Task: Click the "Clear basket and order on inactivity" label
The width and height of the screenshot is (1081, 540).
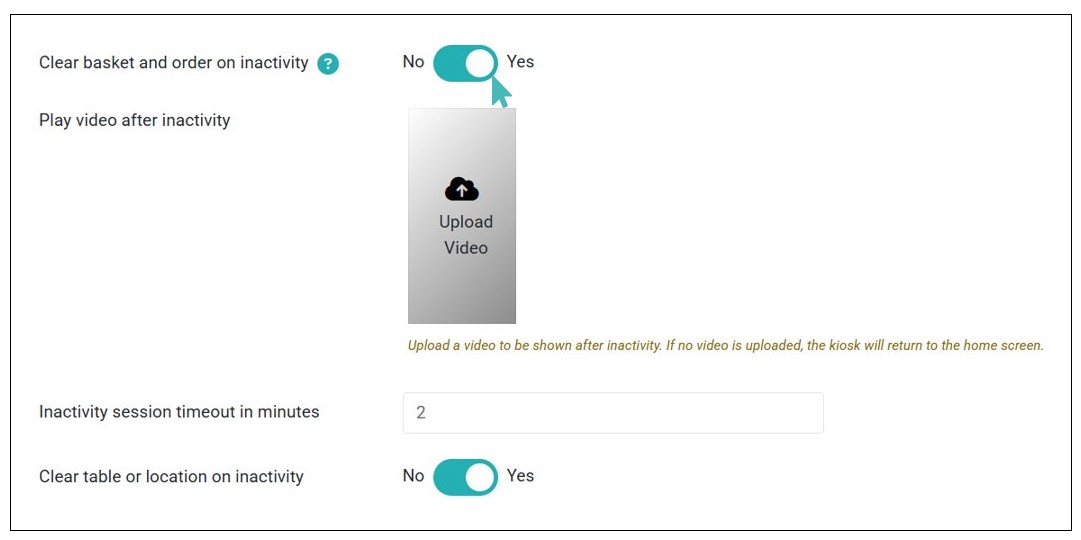Action: pos(173,63)
